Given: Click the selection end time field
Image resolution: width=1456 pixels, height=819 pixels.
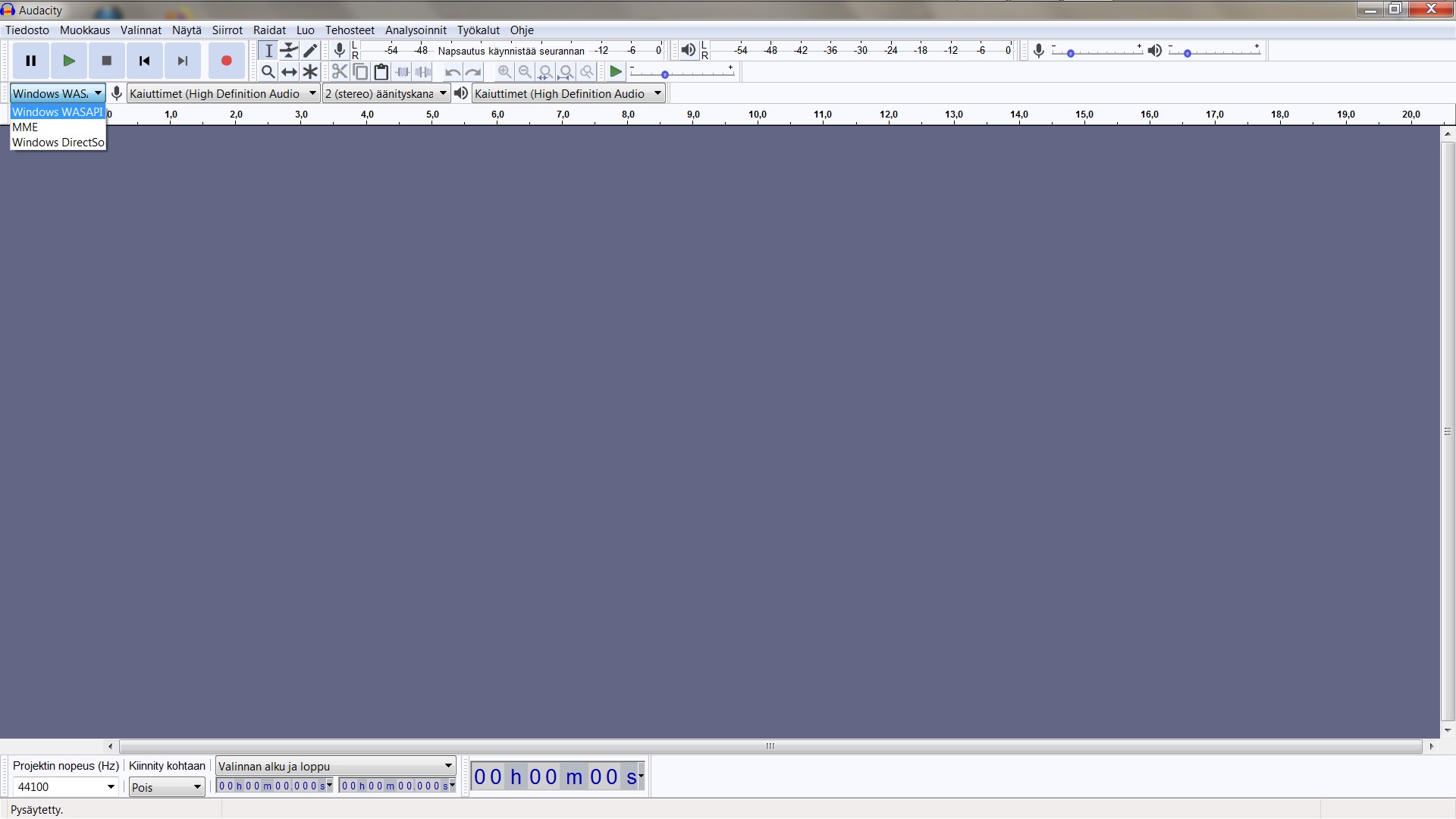Looking at the screenshot, I should pos(397,786).
